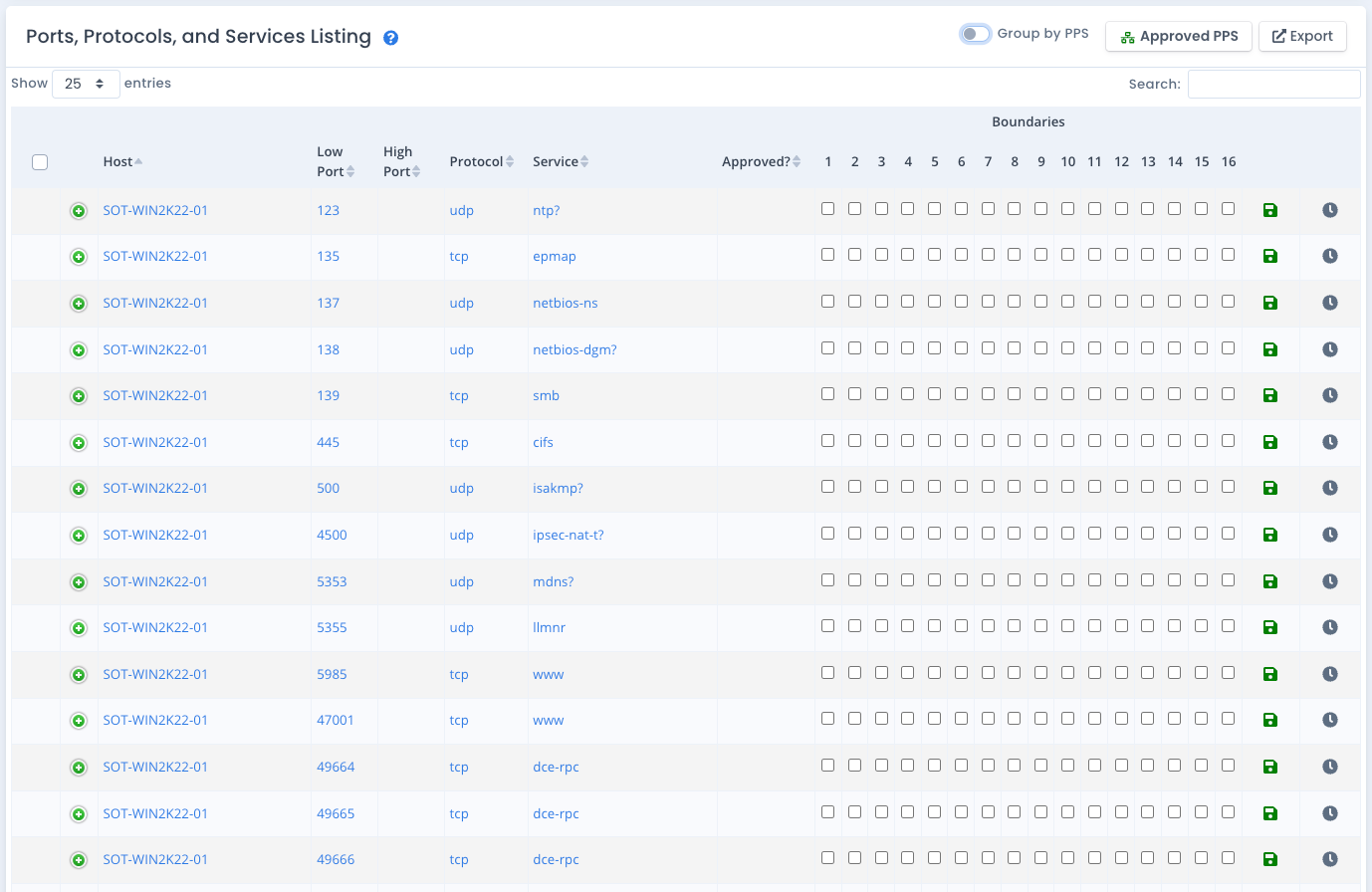Click the smb service link

(546, 395)
